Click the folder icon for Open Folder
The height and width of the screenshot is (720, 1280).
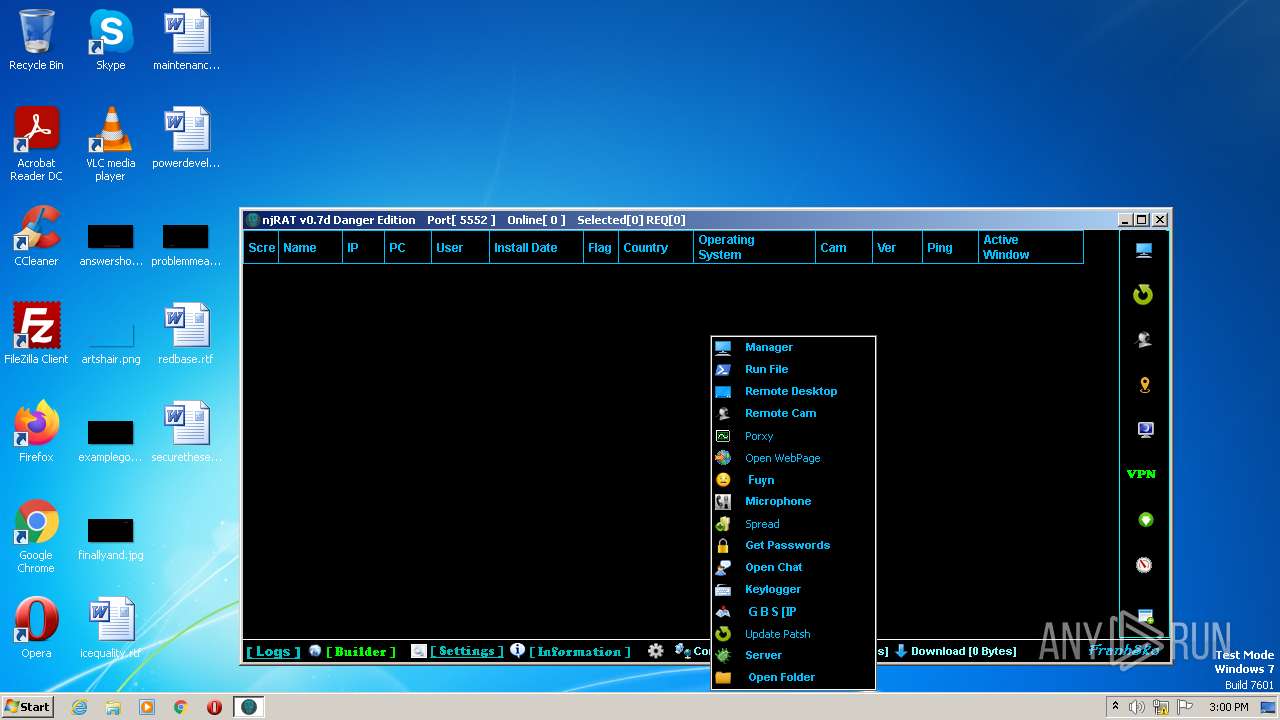723,678
